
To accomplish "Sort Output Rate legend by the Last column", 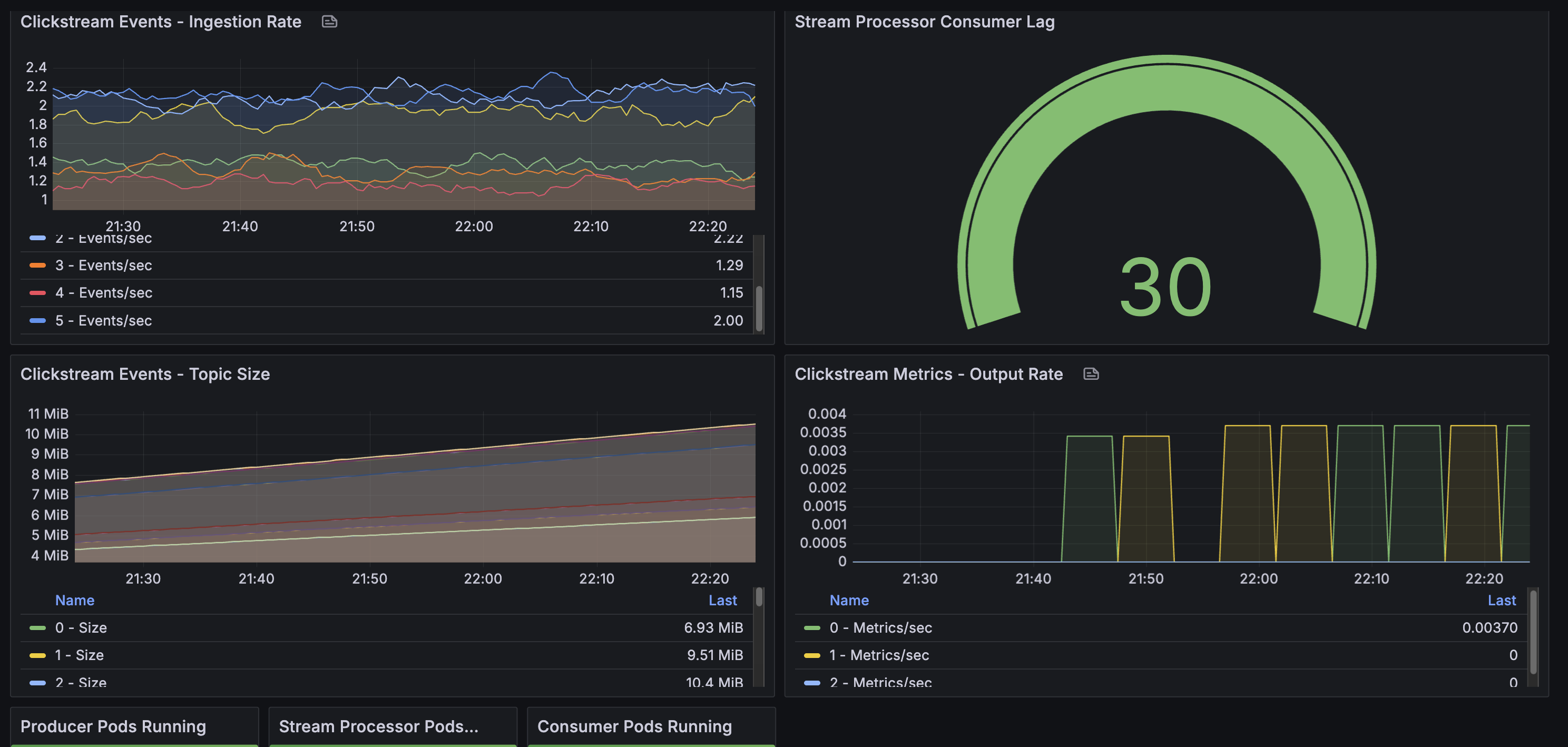I will point(1502,600).
